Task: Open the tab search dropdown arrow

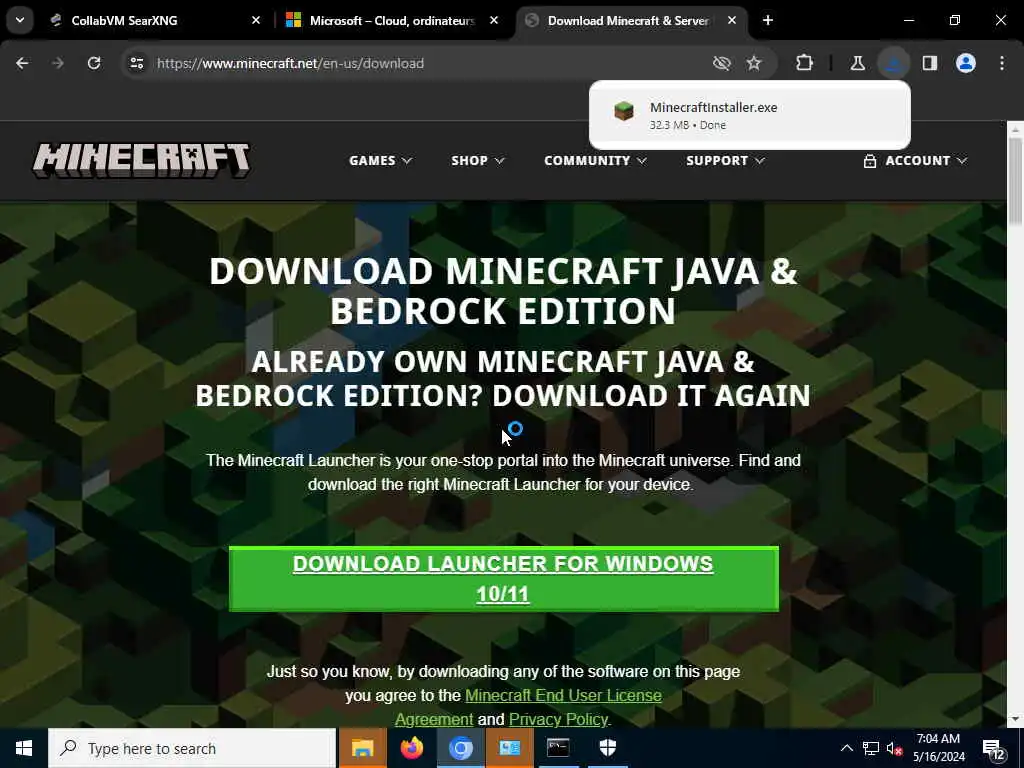Action: (x=20, y=20)
